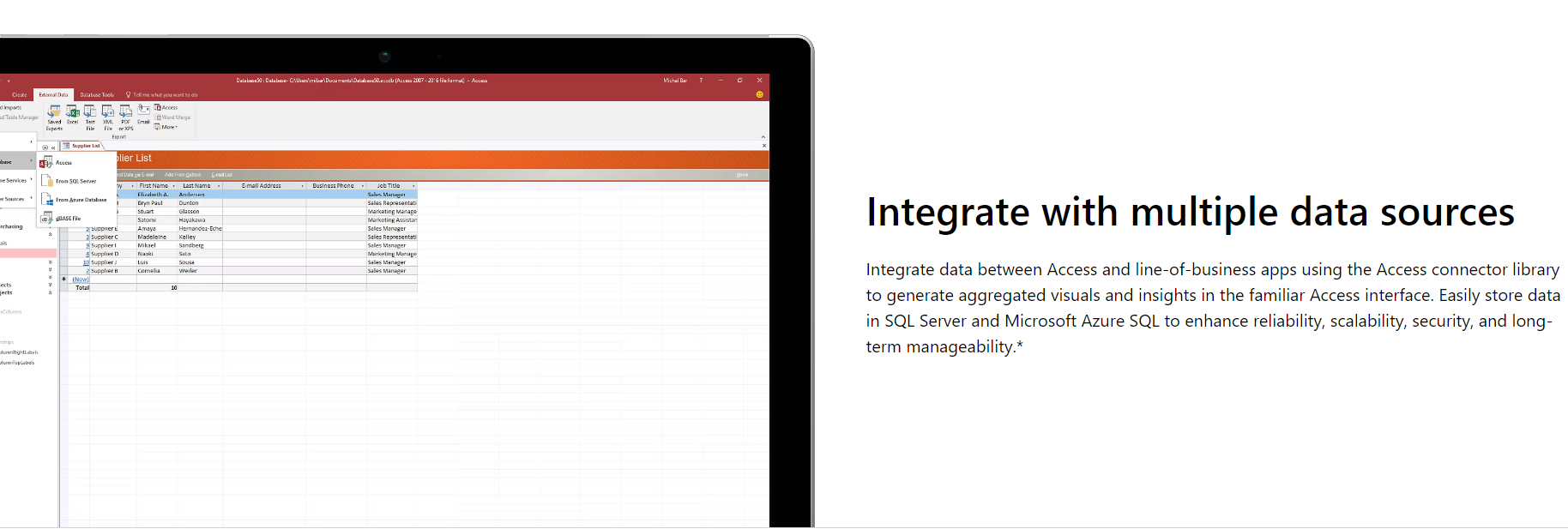Click the Total row count value 10
The width and height of the screenshot is (1568, 529).
(x=174, y=288)
